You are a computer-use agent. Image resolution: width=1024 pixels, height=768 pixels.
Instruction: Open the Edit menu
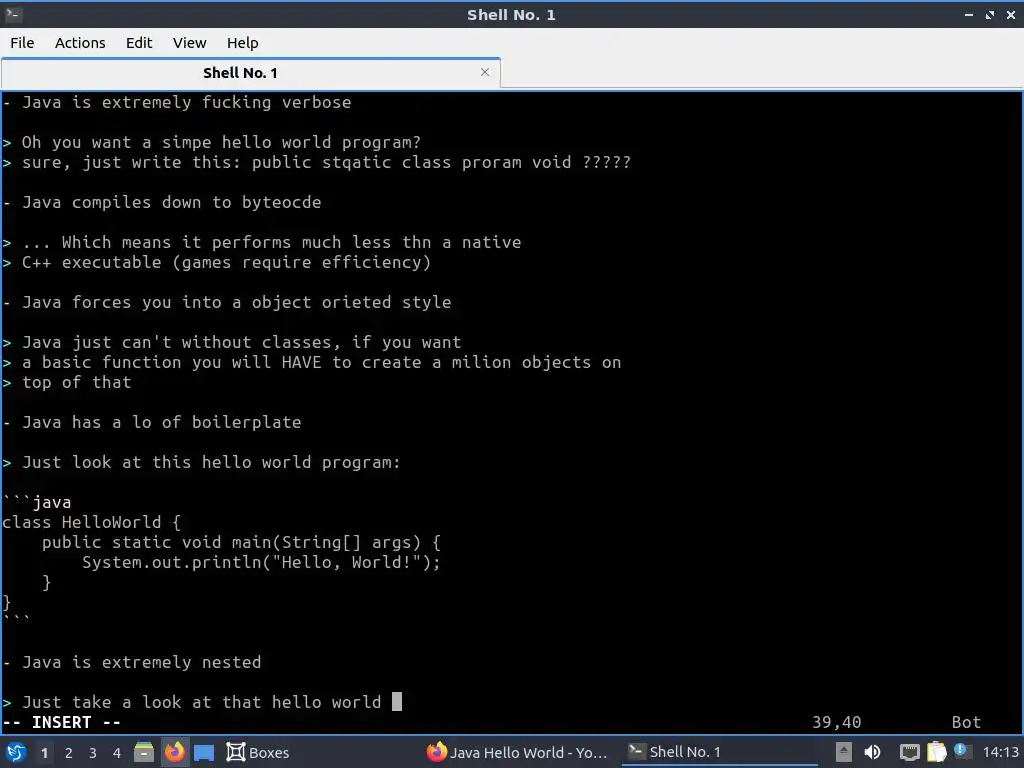click(138, 43)
